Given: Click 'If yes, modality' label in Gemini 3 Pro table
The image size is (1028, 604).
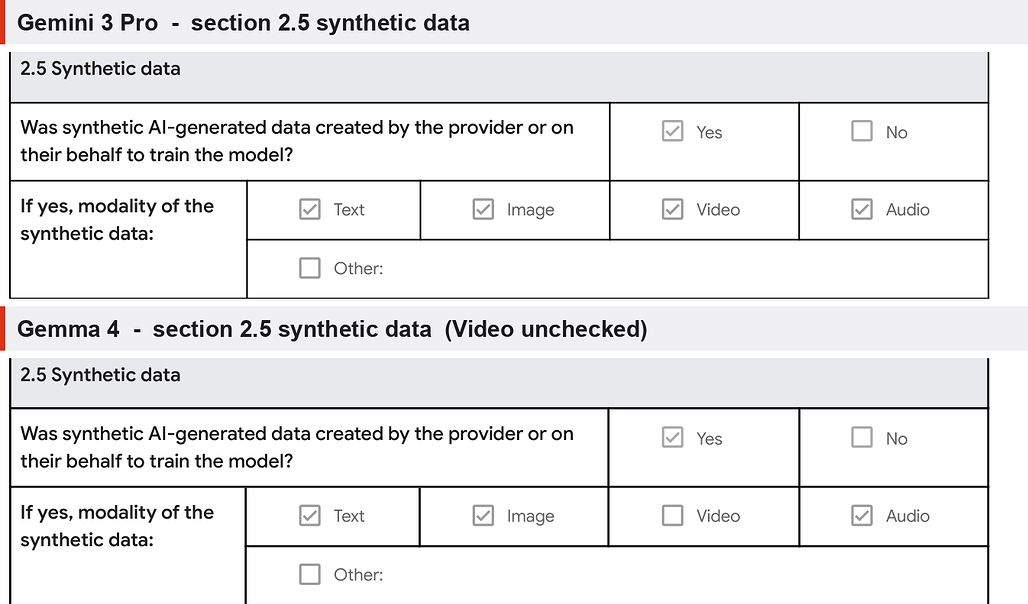Looking at the screenshot, I should click(x=117, y=220).
